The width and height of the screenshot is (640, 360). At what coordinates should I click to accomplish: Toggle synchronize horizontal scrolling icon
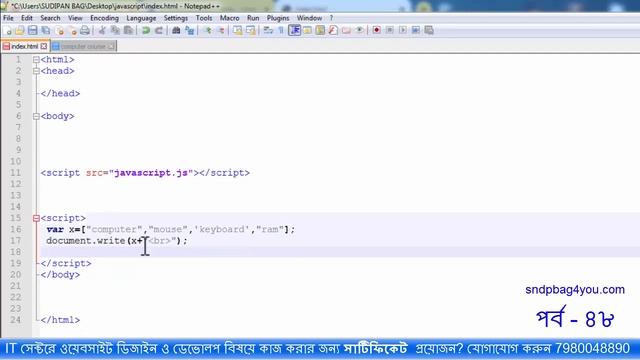tap(251, 30)
